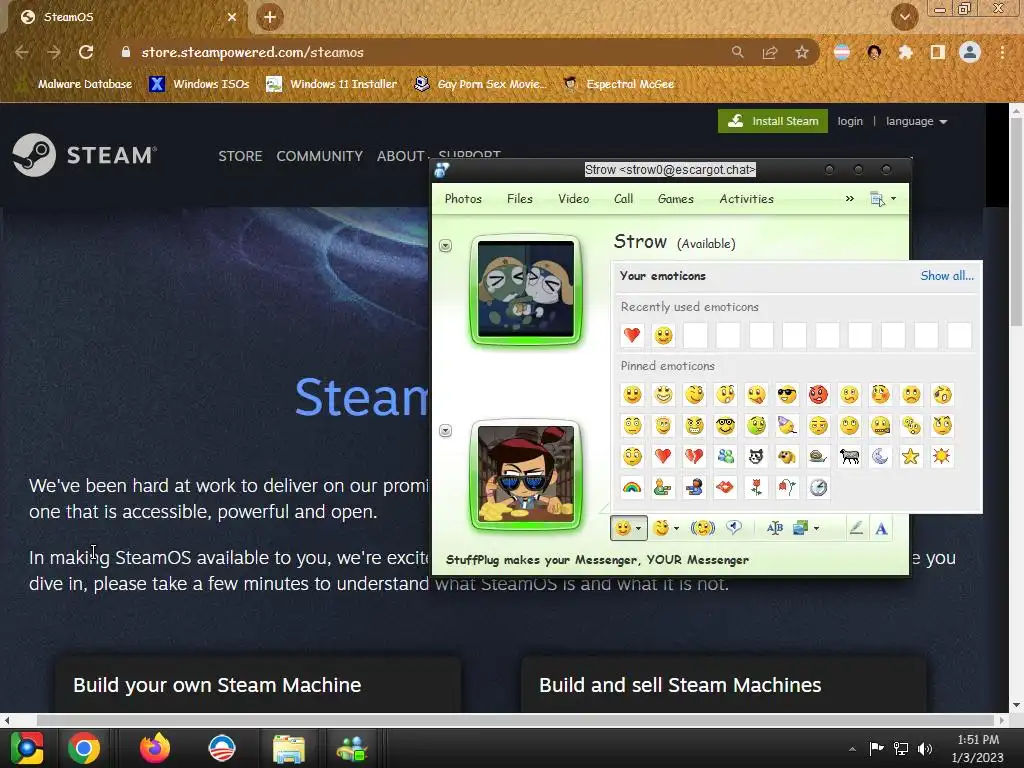
Task: Pick the rainbow emoticon
Action: click(632, 488)
